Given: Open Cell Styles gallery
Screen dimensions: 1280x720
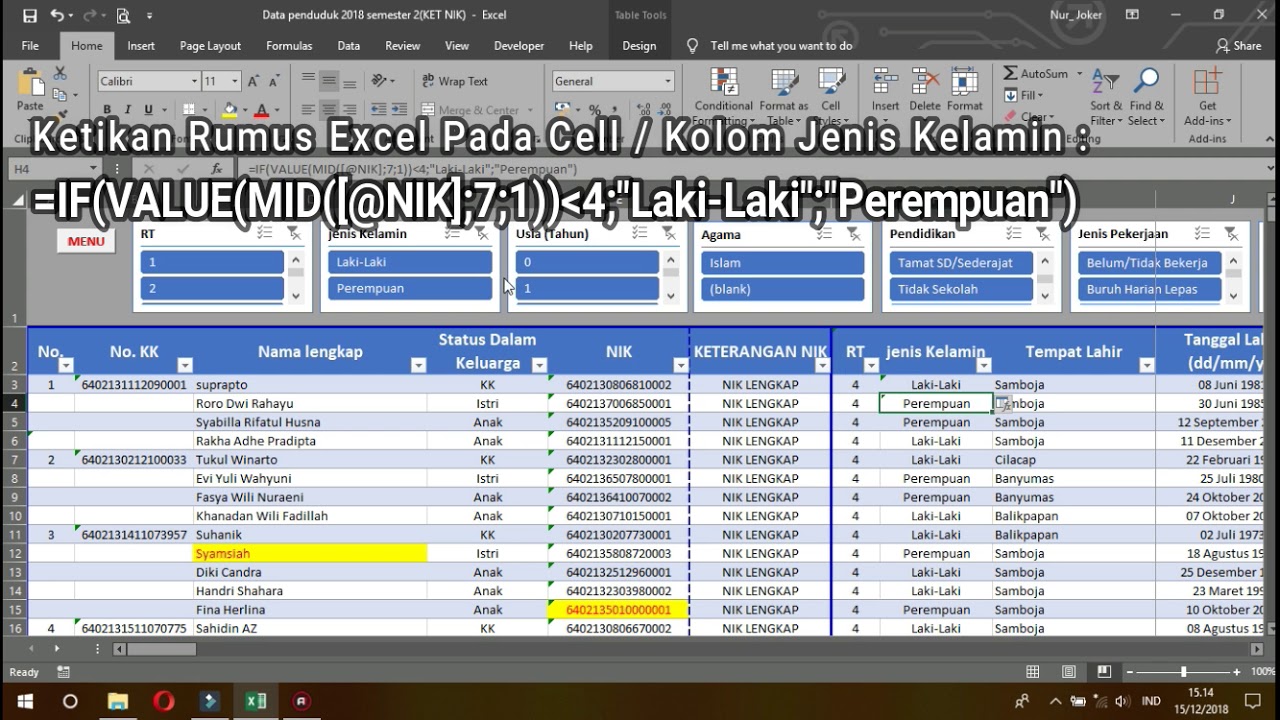Looking at the screenshot, I should point(831,97).
